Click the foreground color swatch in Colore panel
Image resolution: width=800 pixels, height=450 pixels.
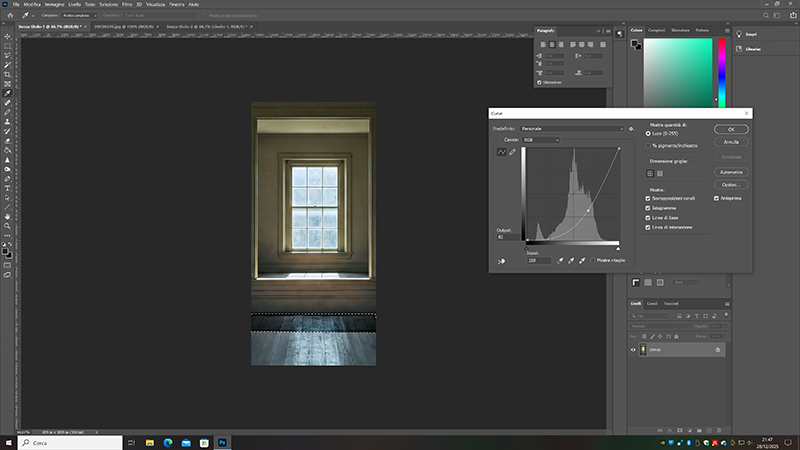pyautogui.click(x=634, y=43)
